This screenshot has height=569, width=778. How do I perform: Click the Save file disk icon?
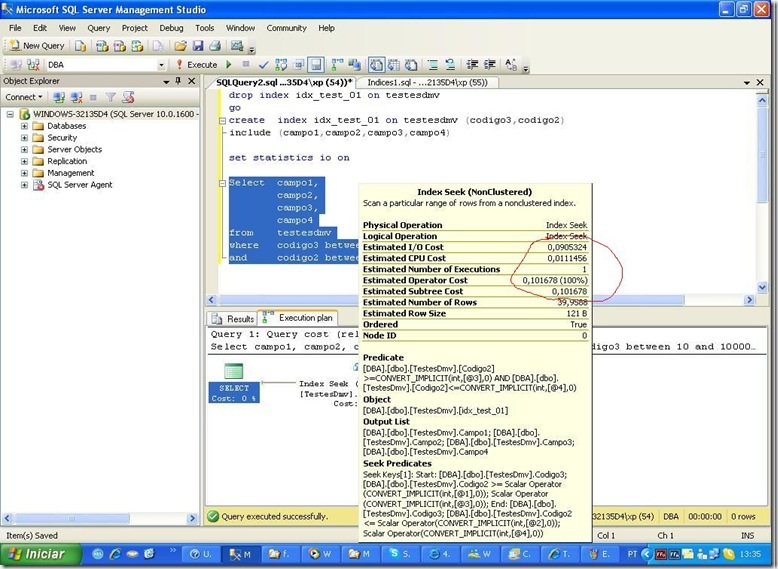pyautogui.click(x=198, y=46)
